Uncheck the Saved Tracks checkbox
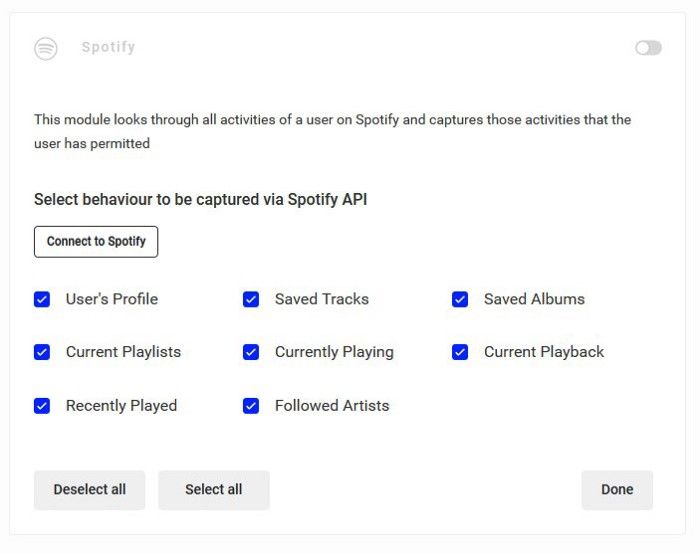This screenshot has width=700, height=554. [251, 299]
